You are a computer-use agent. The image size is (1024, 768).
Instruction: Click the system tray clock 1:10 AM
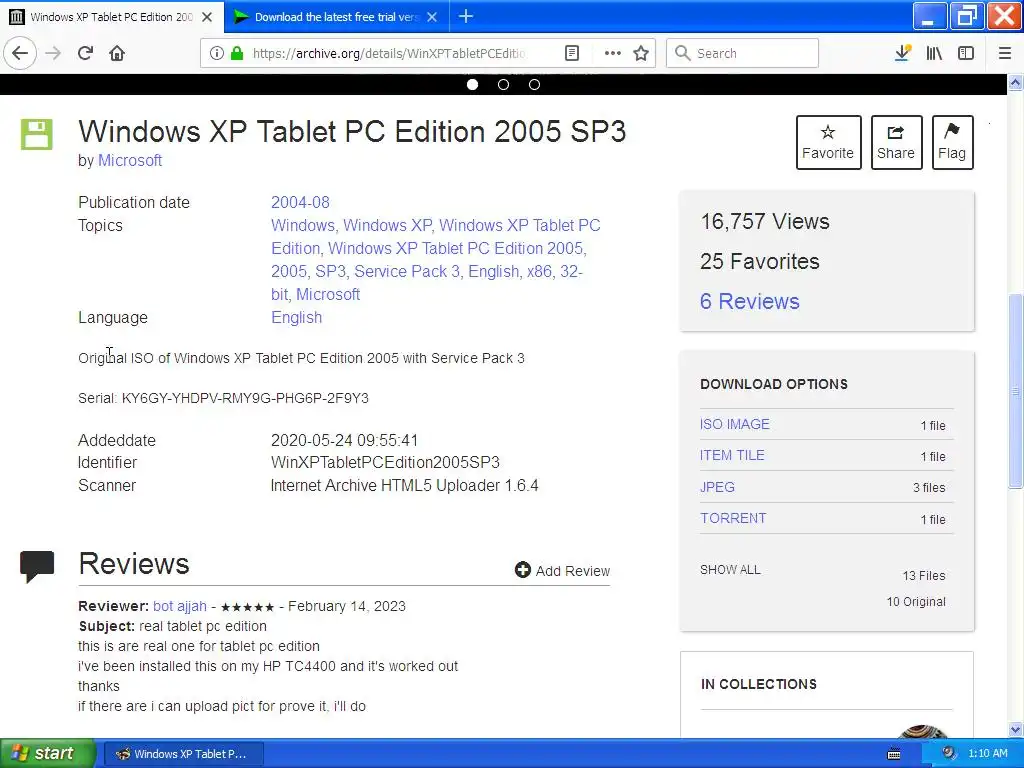(x=987, y=753)
